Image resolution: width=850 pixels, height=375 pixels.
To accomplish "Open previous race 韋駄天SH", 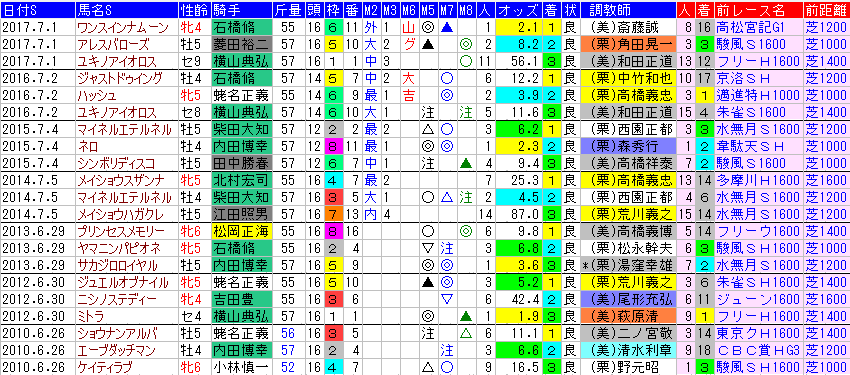I will [x=750, y=146].
